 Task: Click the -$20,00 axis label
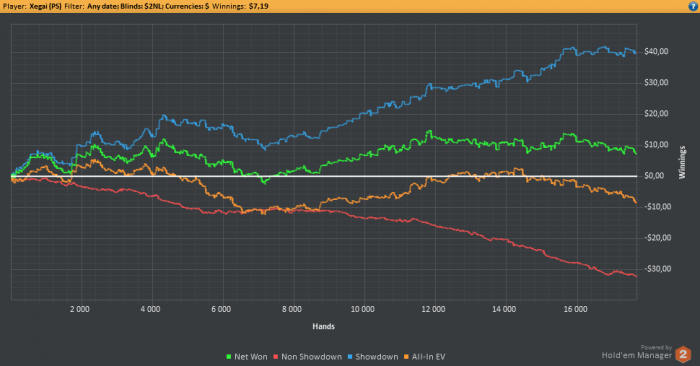(x=657, y=238)
